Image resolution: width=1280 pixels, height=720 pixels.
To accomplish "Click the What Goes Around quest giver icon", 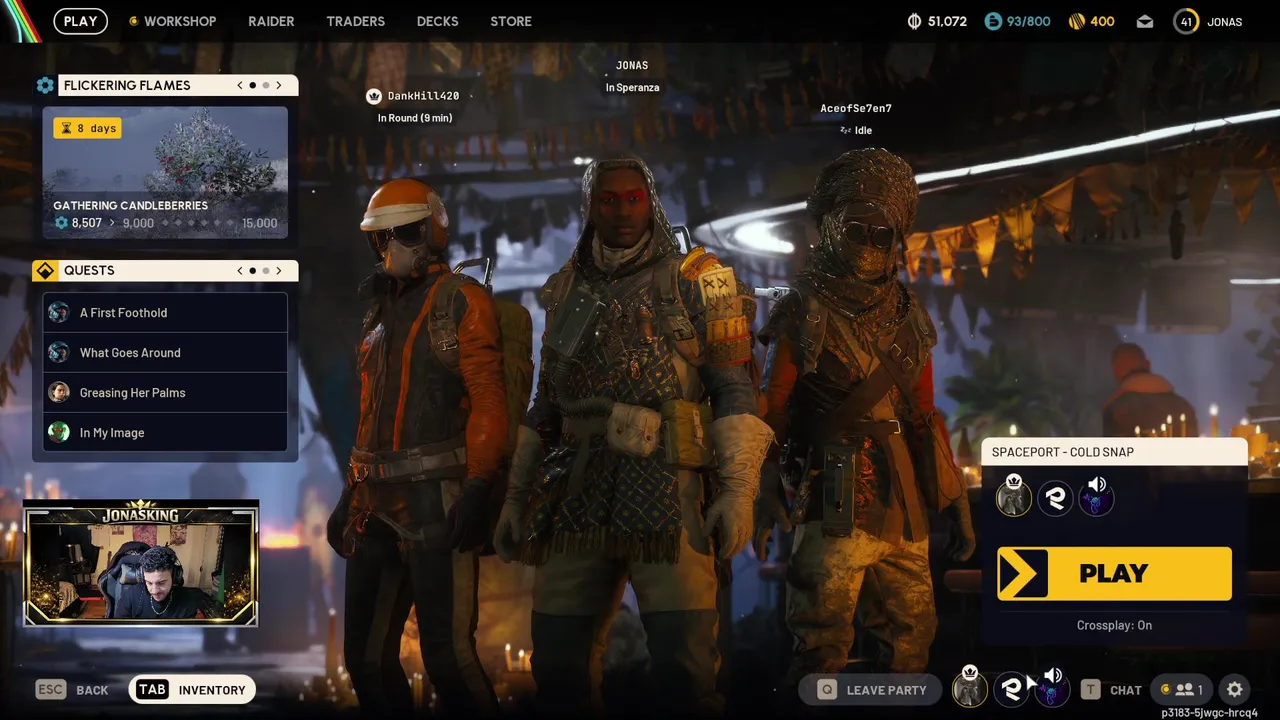I will tap(59, 352).
